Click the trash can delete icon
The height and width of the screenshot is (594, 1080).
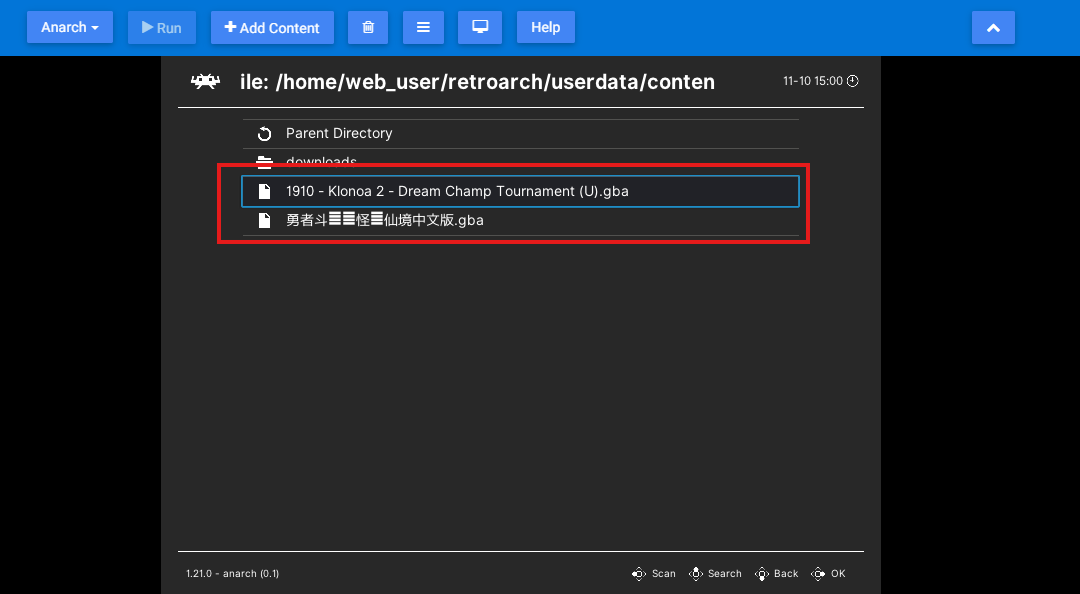pos(368,28)
